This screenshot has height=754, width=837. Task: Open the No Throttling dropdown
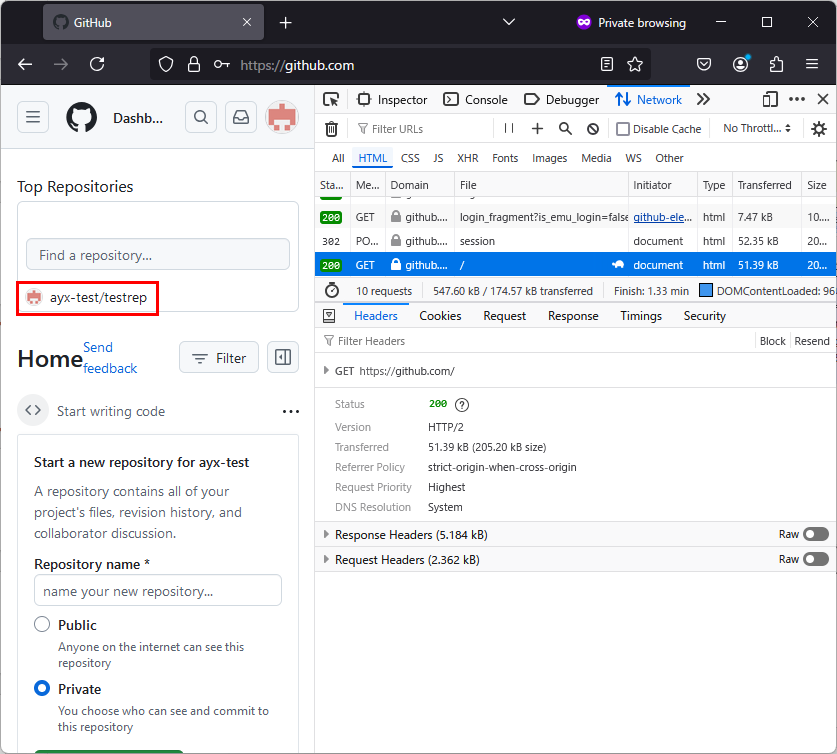pos(756,129)
